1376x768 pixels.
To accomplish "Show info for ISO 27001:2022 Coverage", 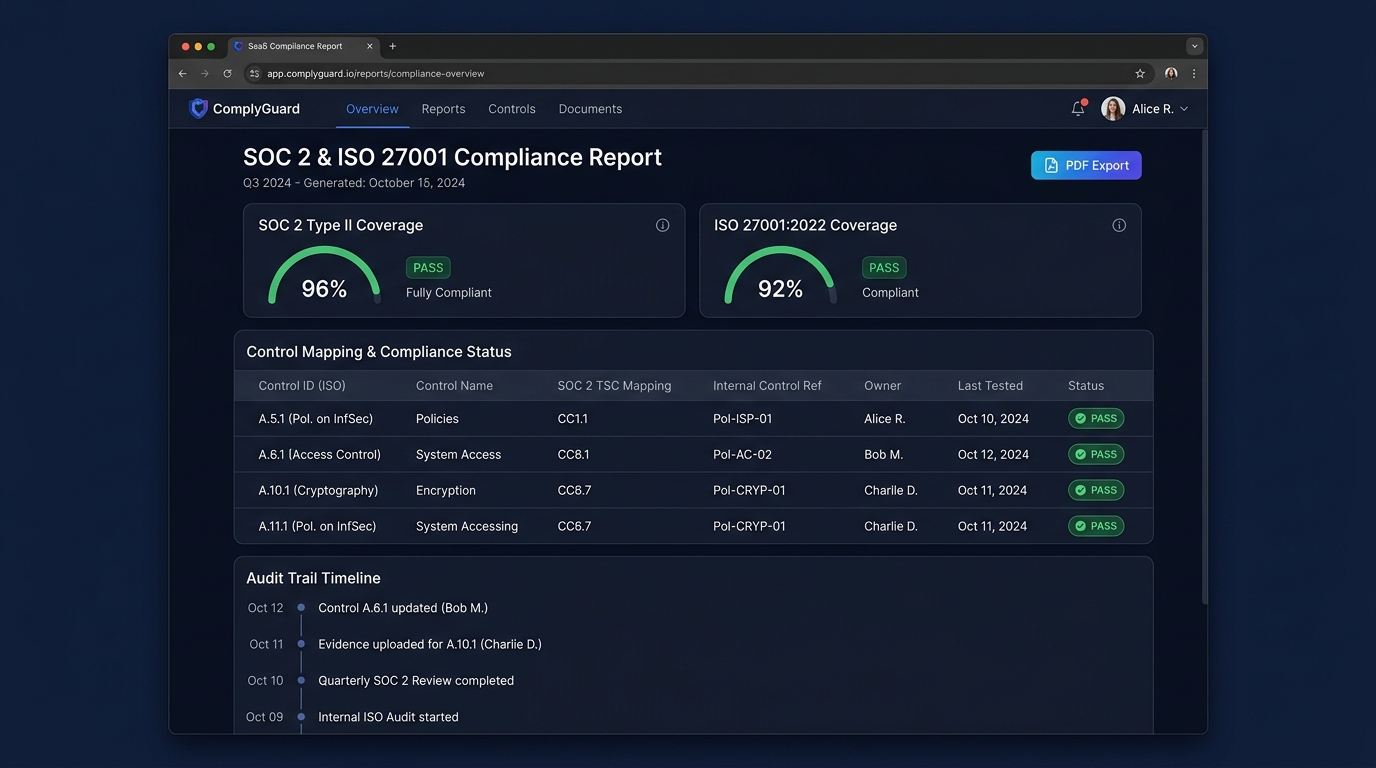I will 1119,225.
